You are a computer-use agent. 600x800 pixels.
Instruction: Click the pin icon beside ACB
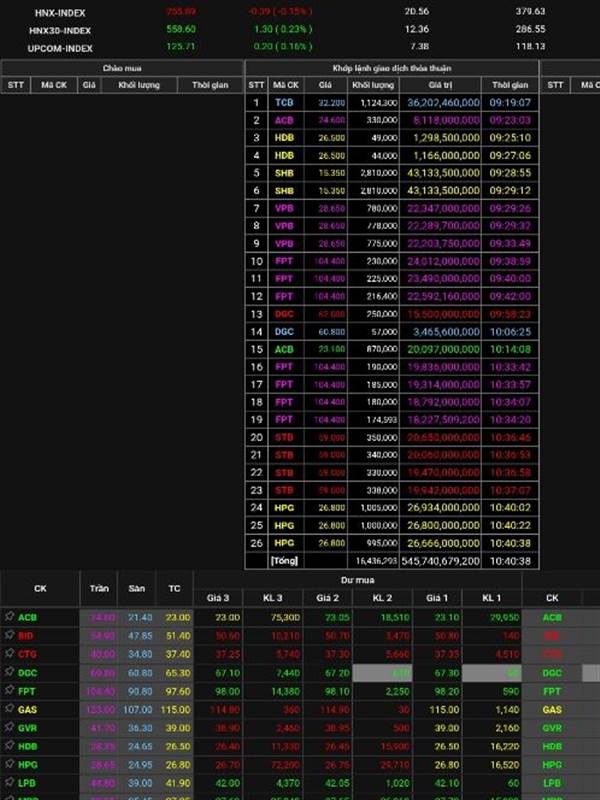tap(9, 616)
